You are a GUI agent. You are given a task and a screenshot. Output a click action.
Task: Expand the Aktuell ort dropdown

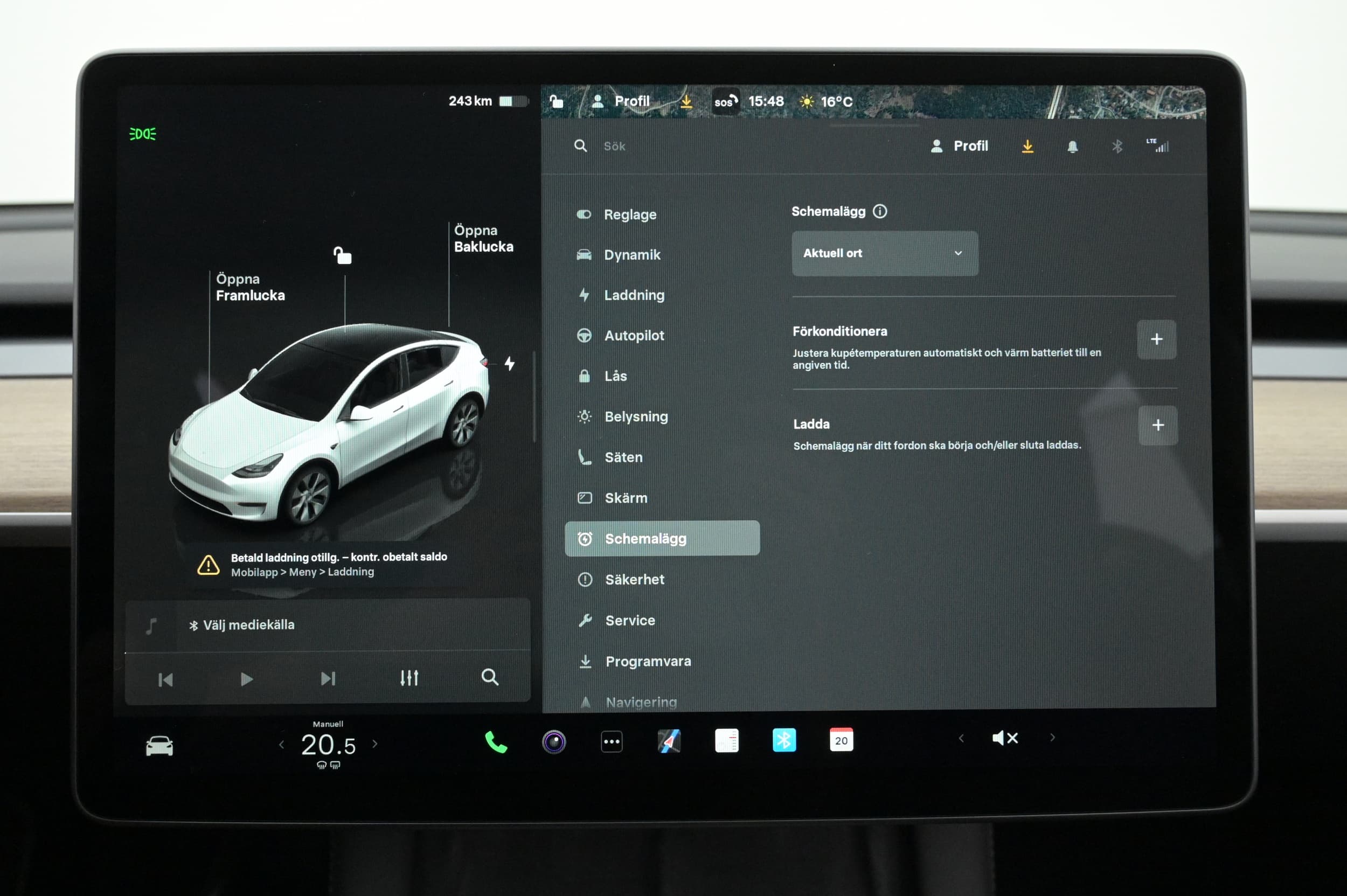(x=885, y=253)
